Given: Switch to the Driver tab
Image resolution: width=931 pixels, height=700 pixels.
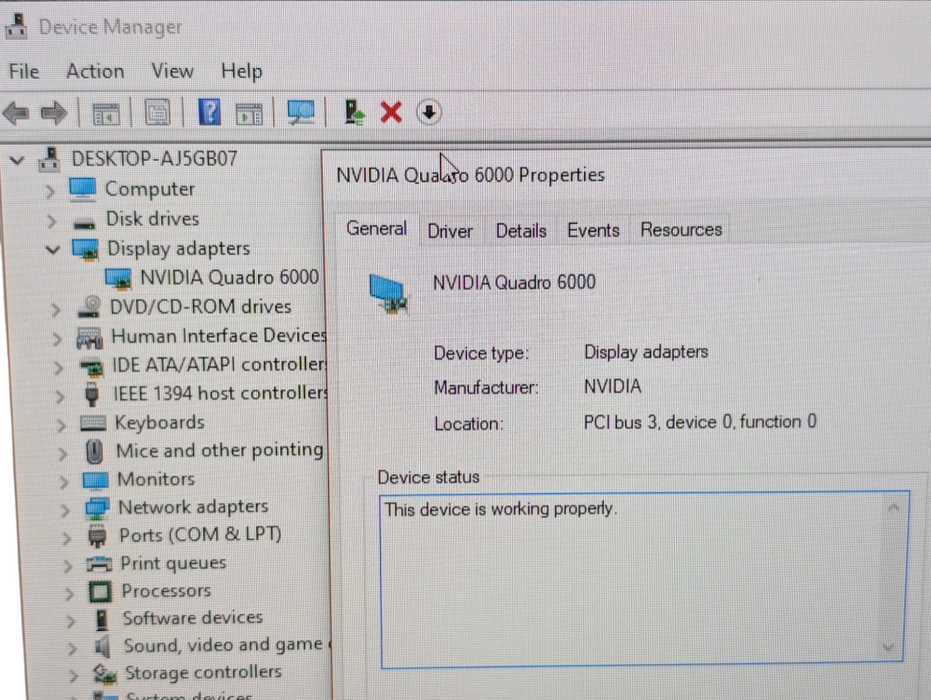Looking at the screenshot, I should coord(450,230).
